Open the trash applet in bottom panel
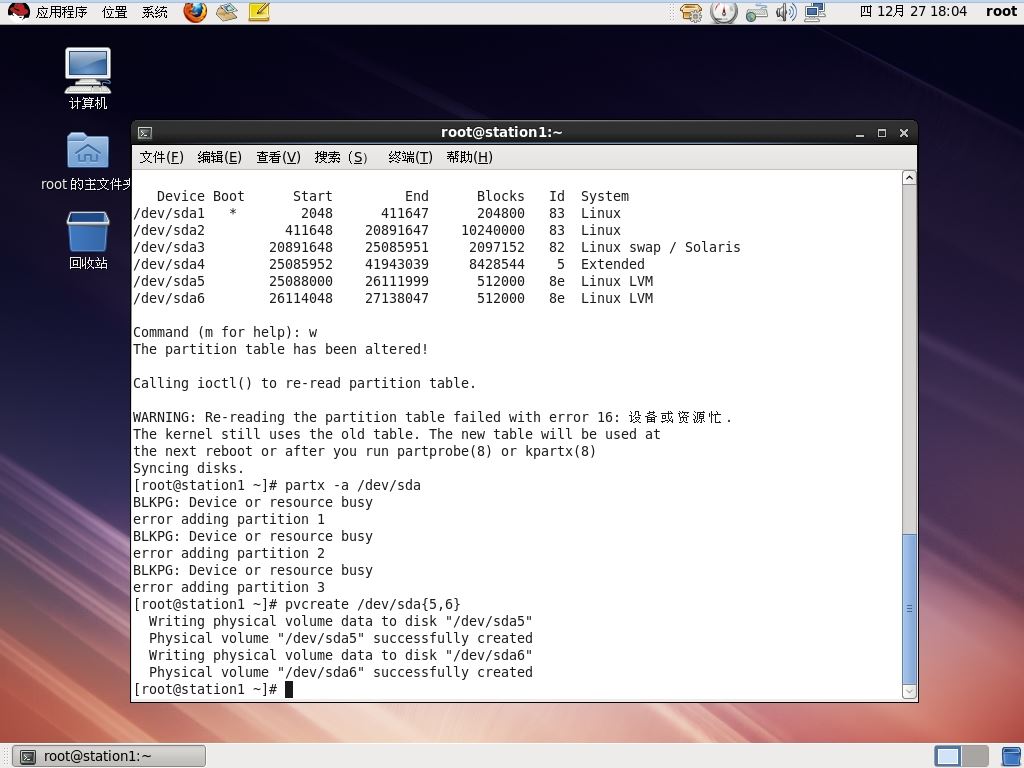 tap(1012, 756)
